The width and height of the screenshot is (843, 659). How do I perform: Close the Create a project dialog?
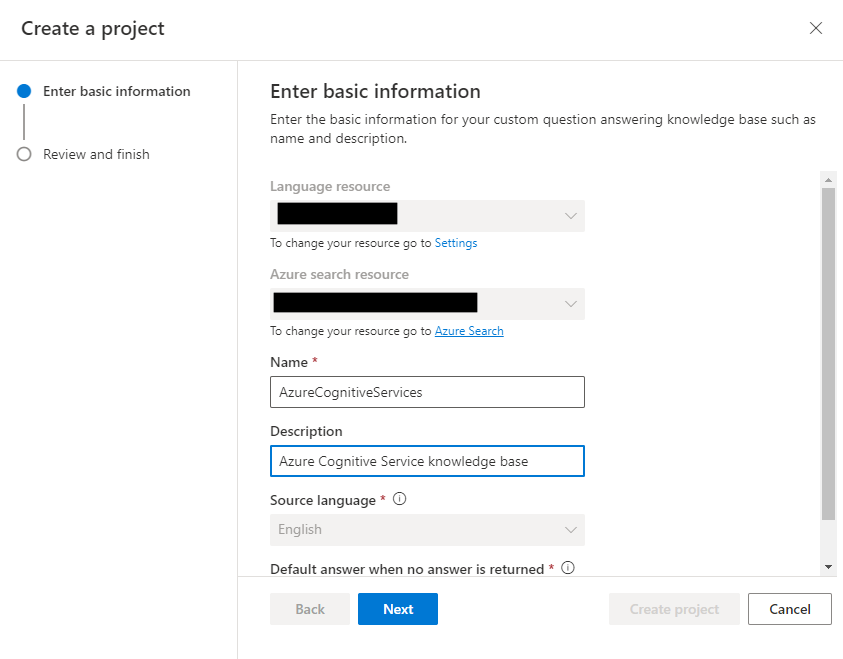816,28
